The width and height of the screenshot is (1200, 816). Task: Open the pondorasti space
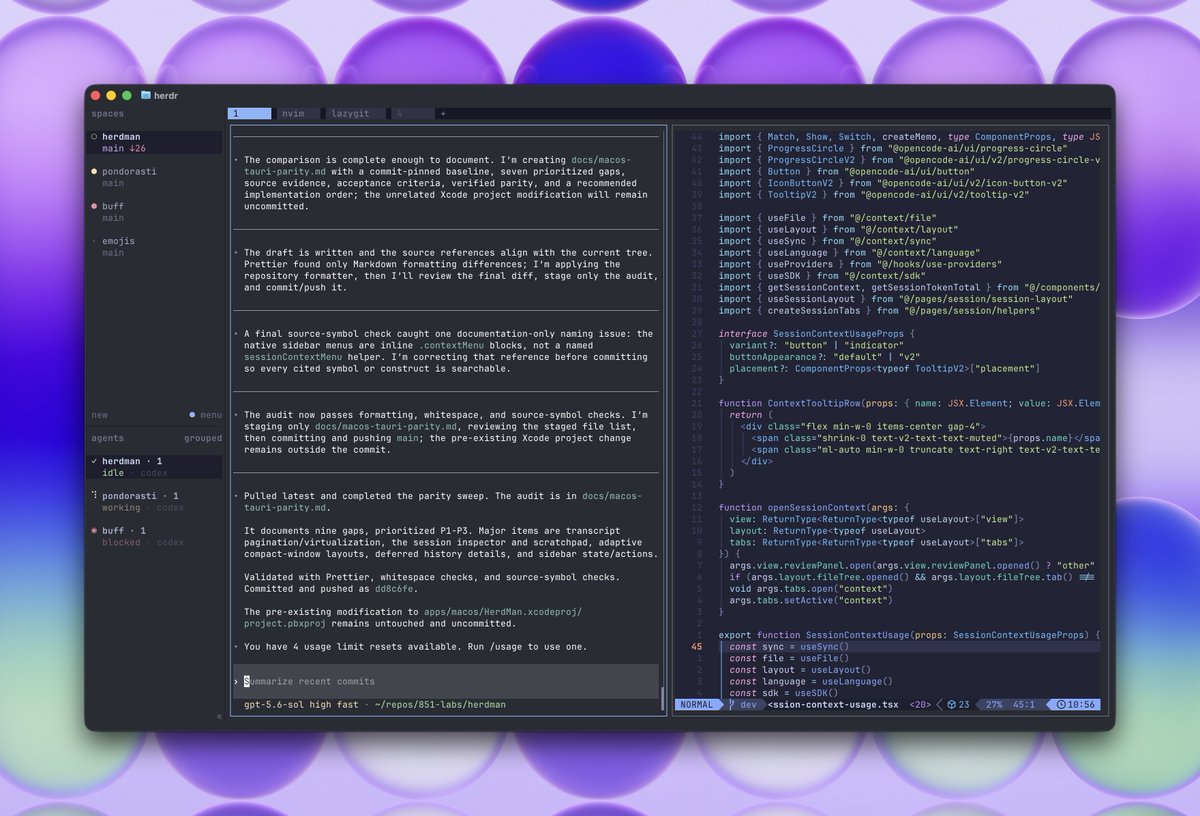[x=154, y=177]
